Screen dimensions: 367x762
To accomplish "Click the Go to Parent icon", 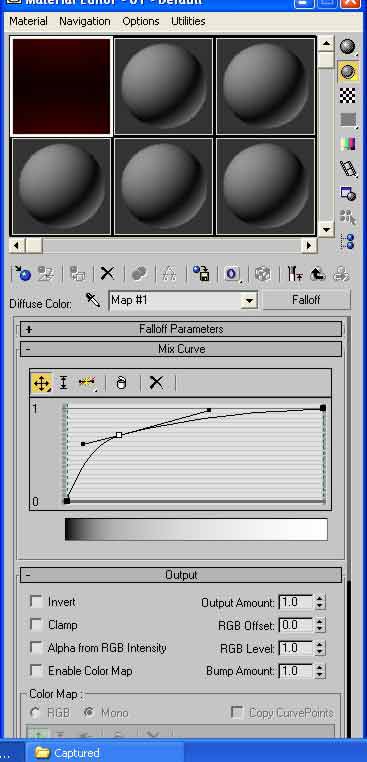I will pyautogui.click(x=318, y=274).
